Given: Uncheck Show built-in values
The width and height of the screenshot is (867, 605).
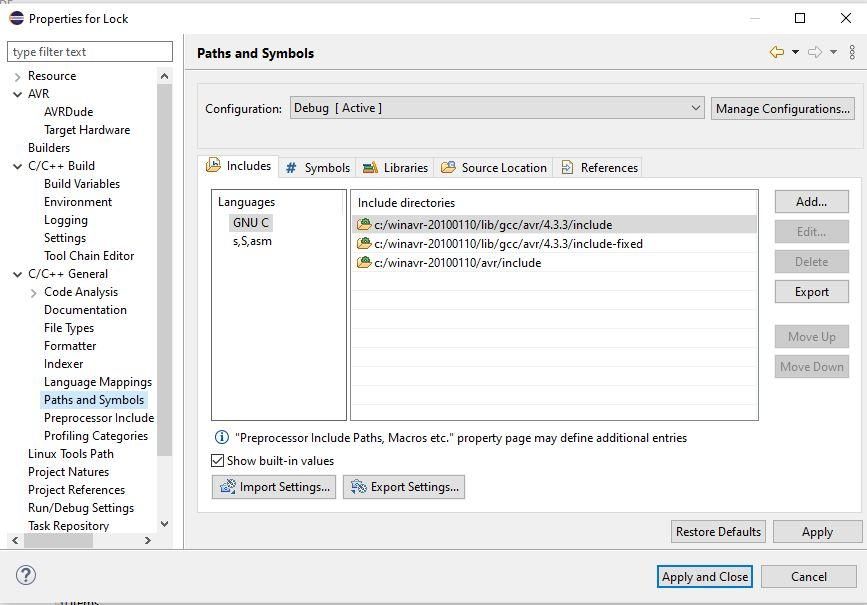Looking at the screenshot, I should [216, 460].
